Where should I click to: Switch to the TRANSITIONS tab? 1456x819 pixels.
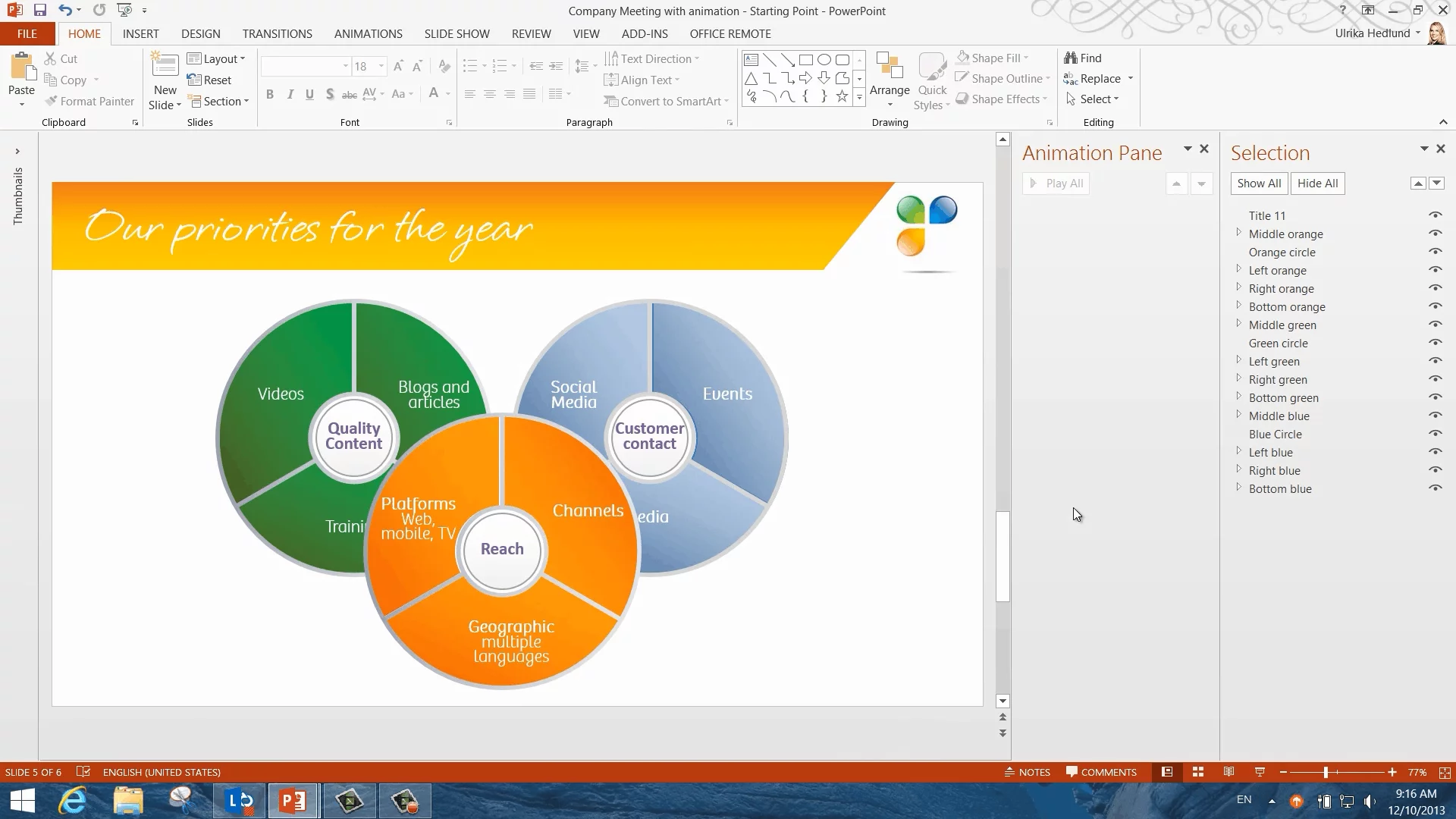coord(277,34)
